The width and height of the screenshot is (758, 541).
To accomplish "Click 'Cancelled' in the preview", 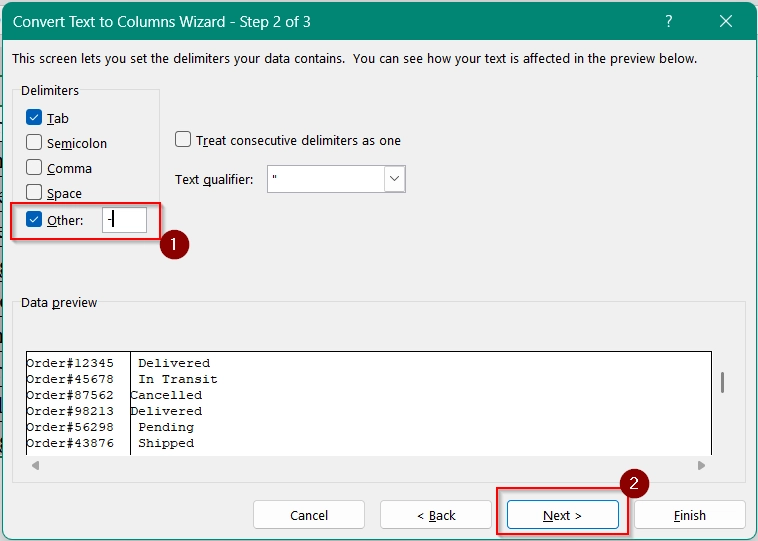I will pyautogui.click(x=166, y=395).
